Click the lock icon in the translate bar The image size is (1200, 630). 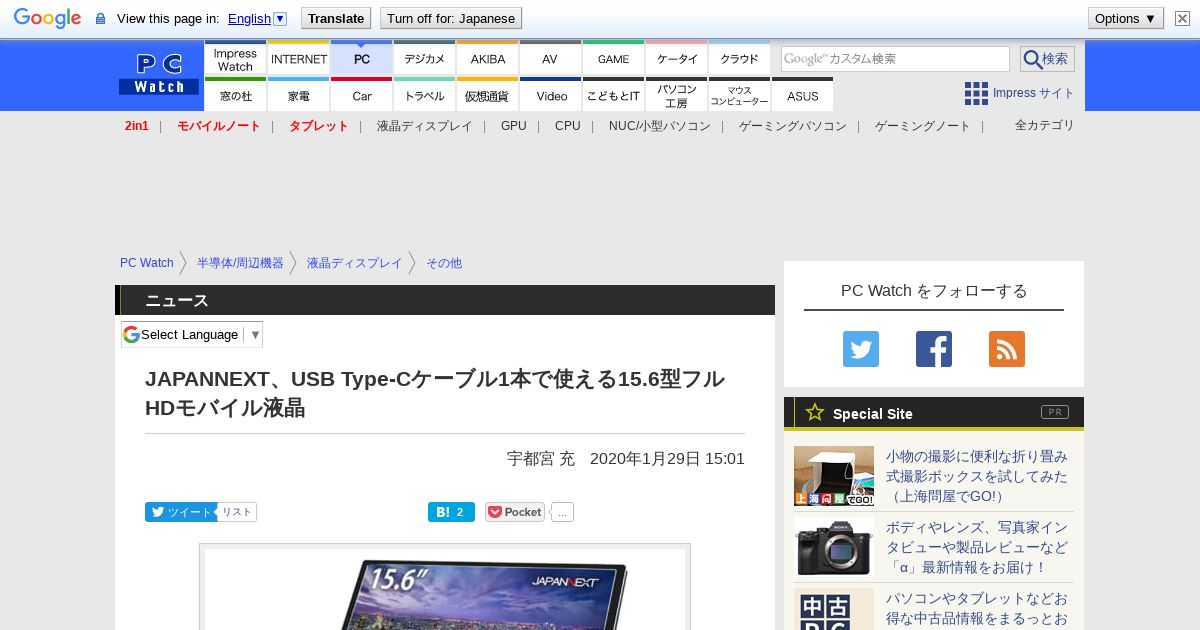100,19
